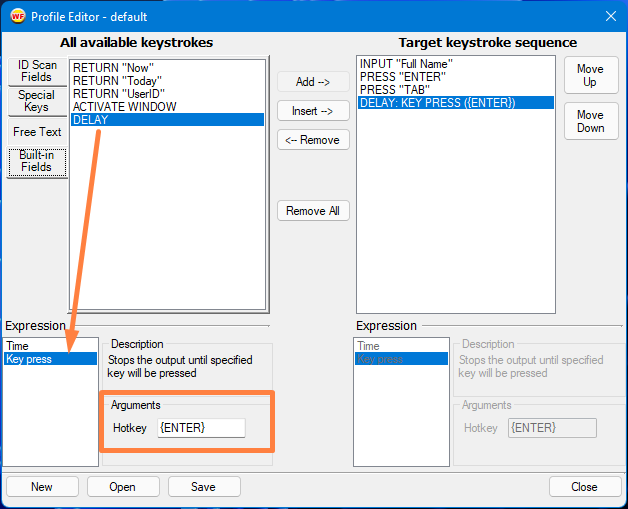628x509 pixels.
Task: Select Key press in right Expression list
Action: [x=401, y=359]
